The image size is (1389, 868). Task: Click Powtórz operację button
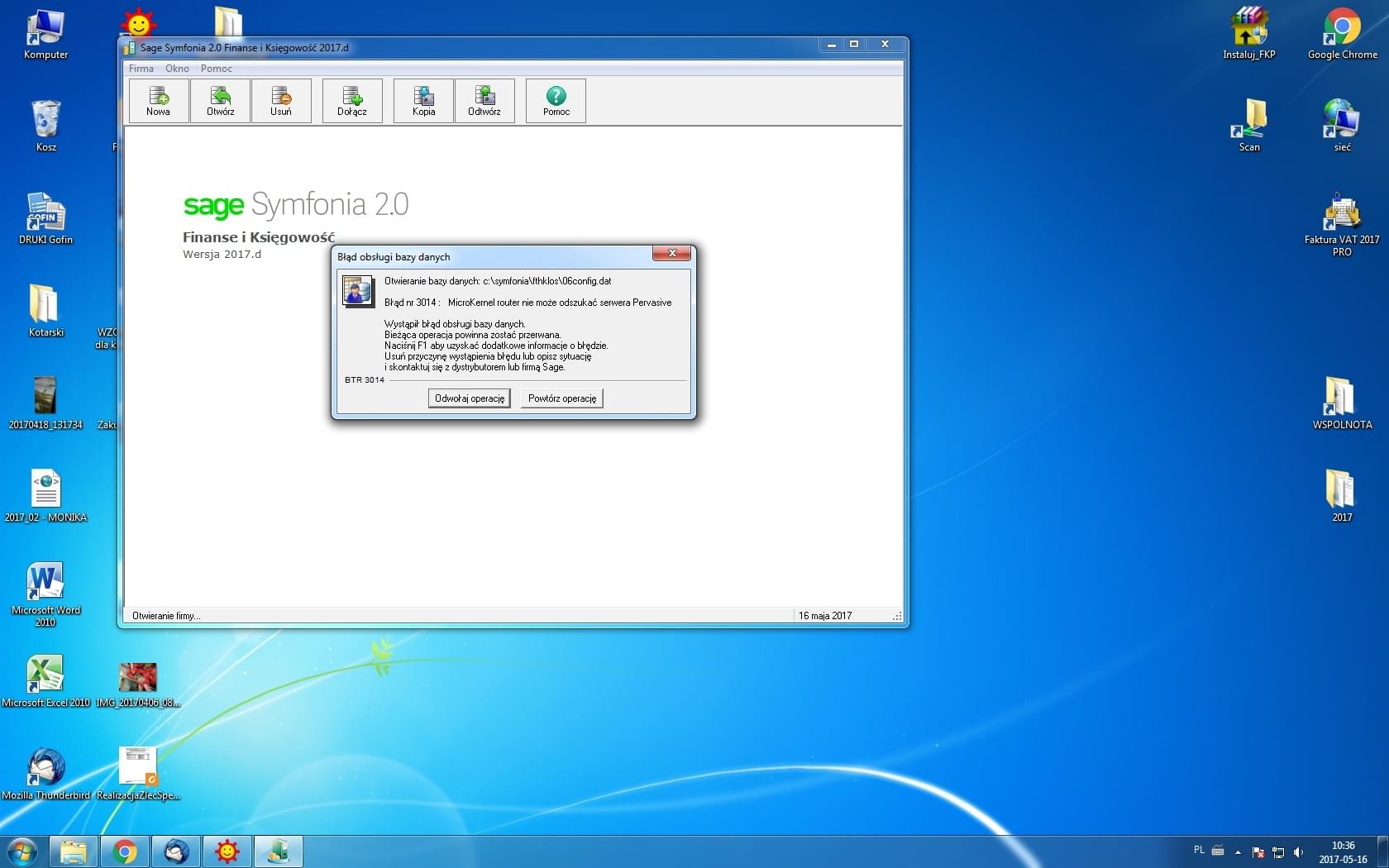[x=562, y=398]
